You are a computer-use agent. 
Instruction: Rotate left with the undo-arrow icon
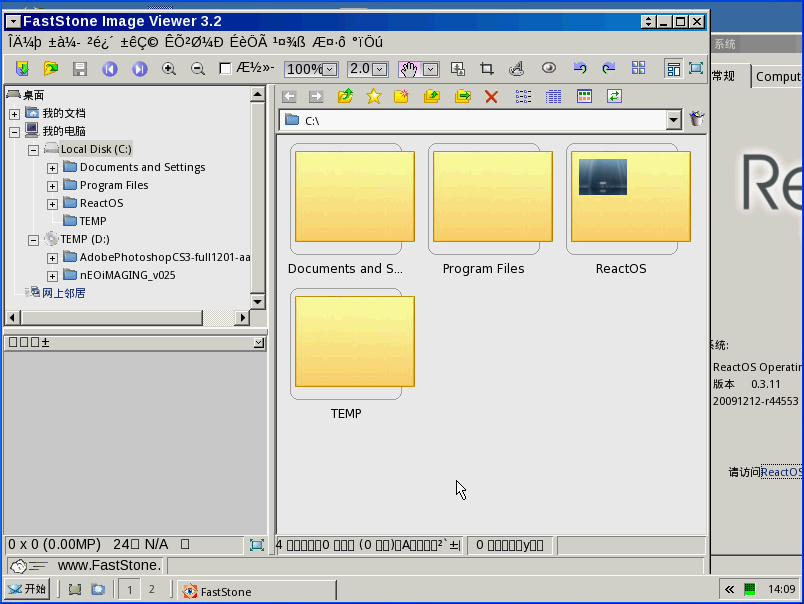pos(580,68)
